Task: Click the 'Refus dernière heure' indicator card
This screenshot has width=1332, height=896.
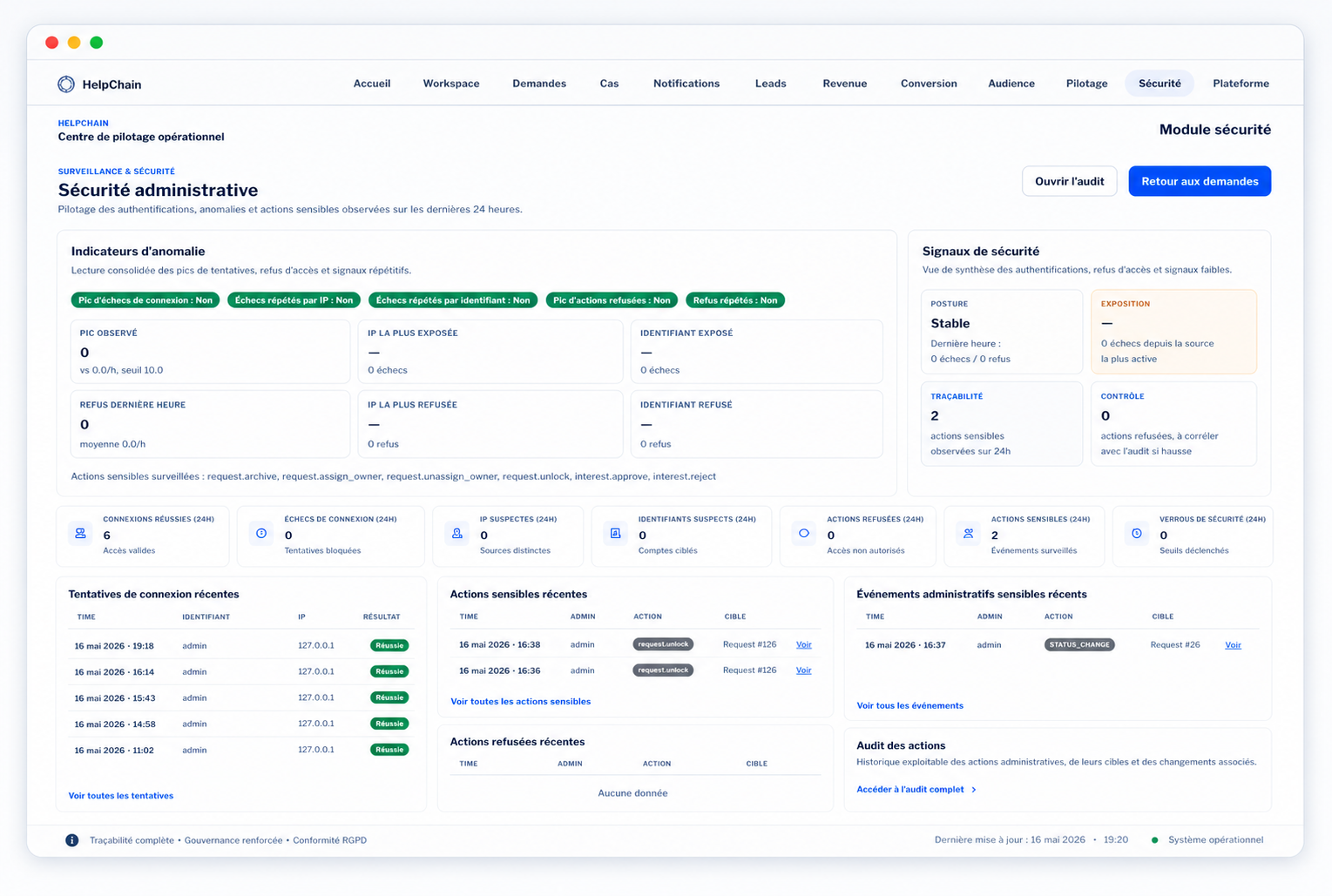Action: point(210,424)
